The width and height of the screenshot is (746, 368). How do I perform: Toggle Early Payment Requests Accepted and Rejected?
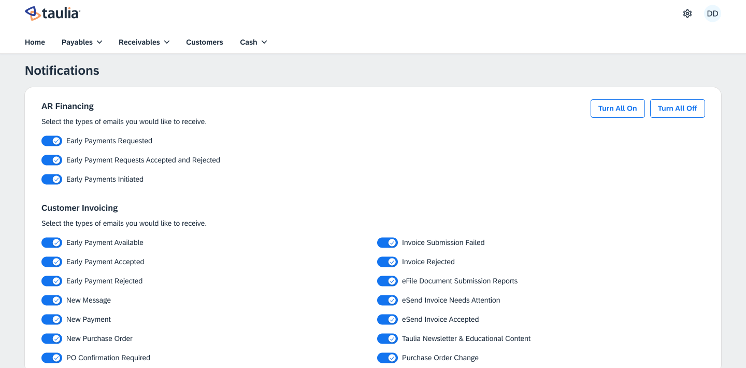[52, 160]
